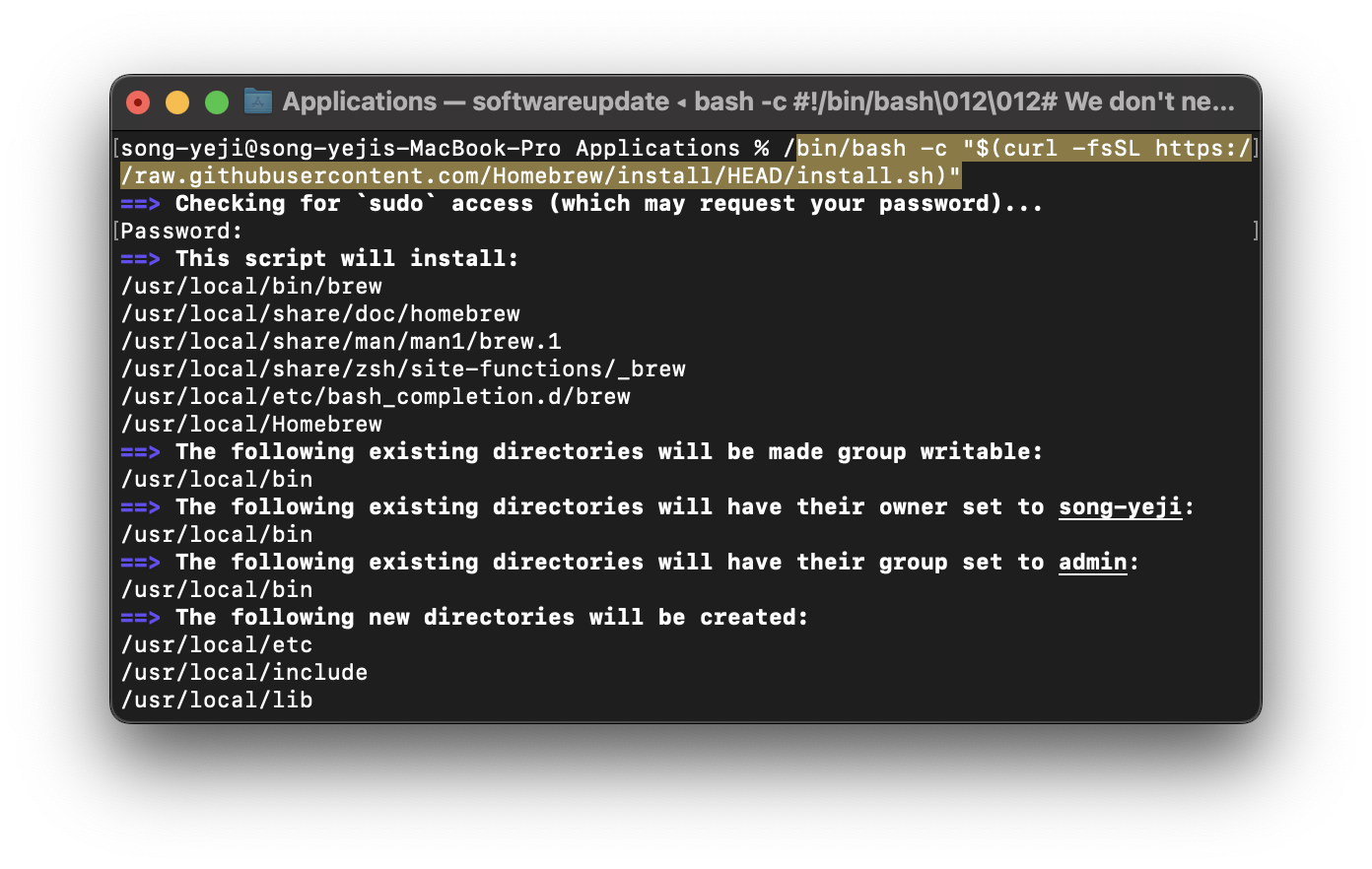Click the '/usr/local/etc' path line
1372x869 pixels.
click(217, 644)
